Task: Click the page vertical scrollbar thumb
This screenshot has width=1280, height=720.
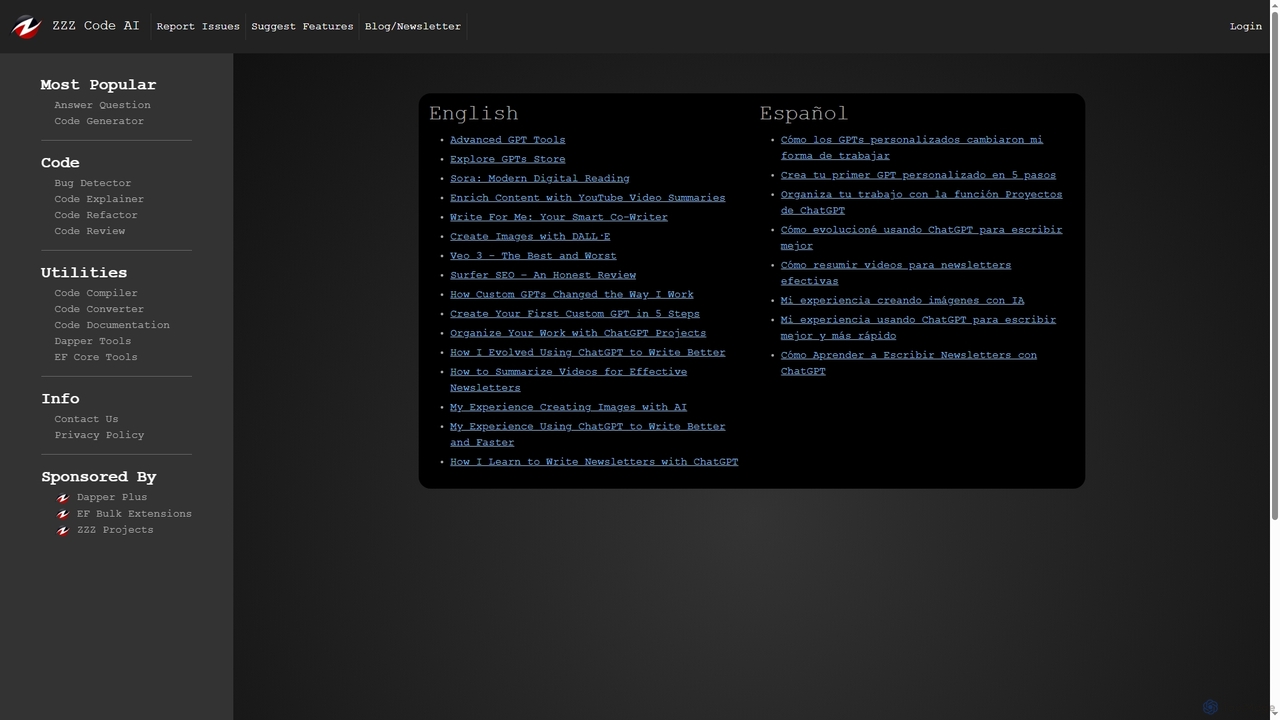Action: (1274, 264)
